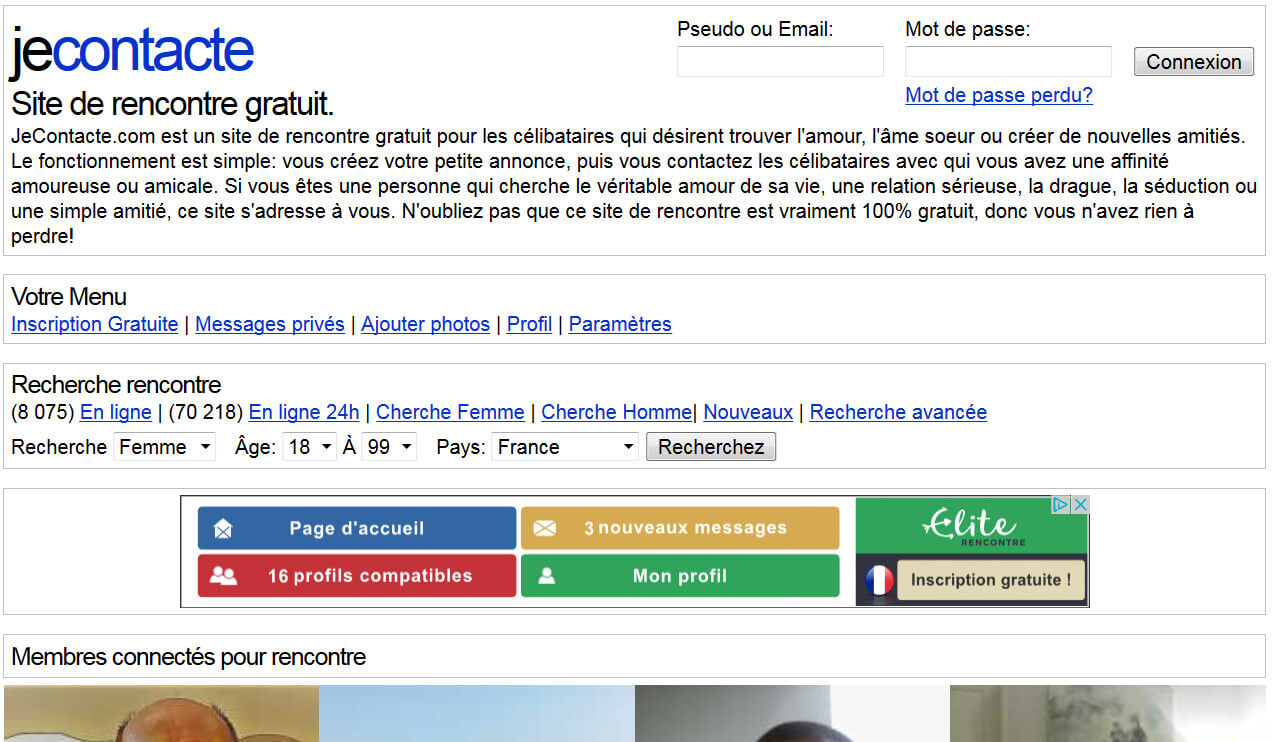This screenshot has width=1273, height=742.
Task: Click the Connexion button
Action: click(x=1194, y=62)
